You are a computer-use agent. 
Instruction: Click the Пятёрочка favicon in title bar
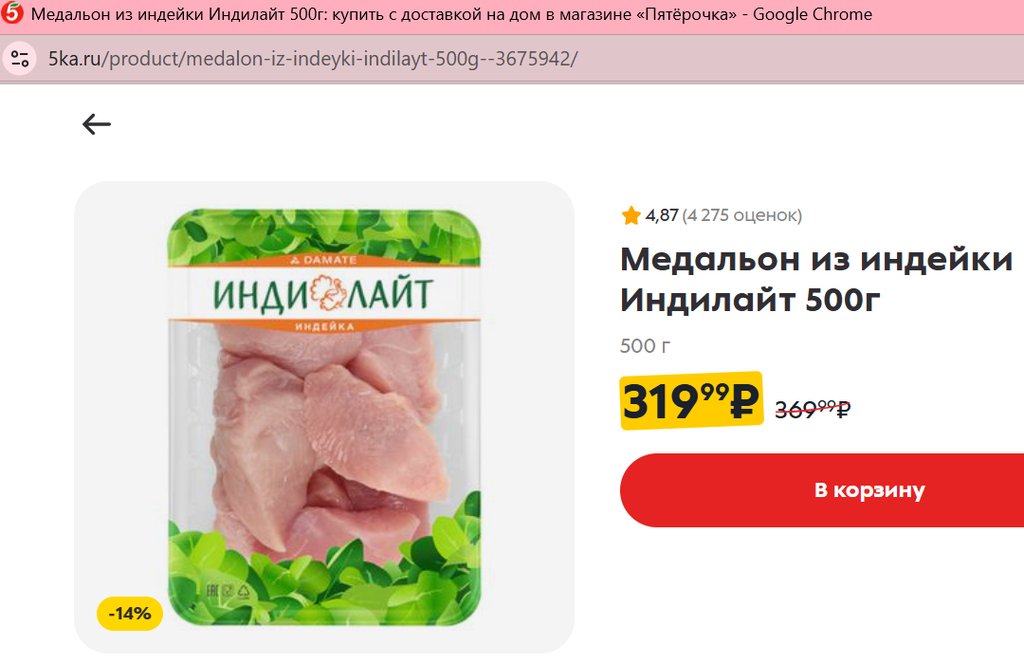[x=12, y=13]
